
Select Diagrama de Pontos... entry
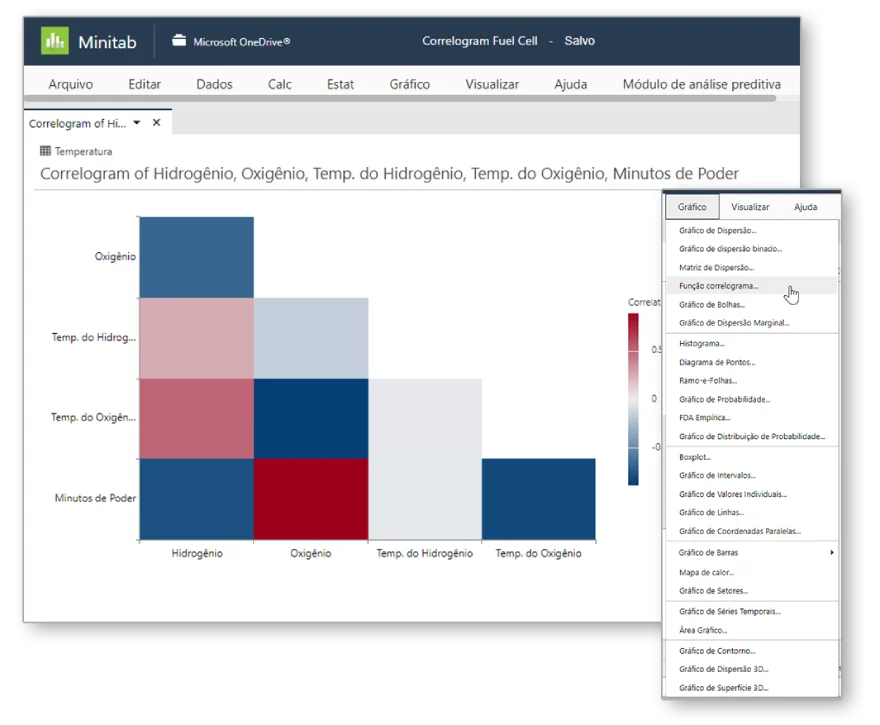751,362
